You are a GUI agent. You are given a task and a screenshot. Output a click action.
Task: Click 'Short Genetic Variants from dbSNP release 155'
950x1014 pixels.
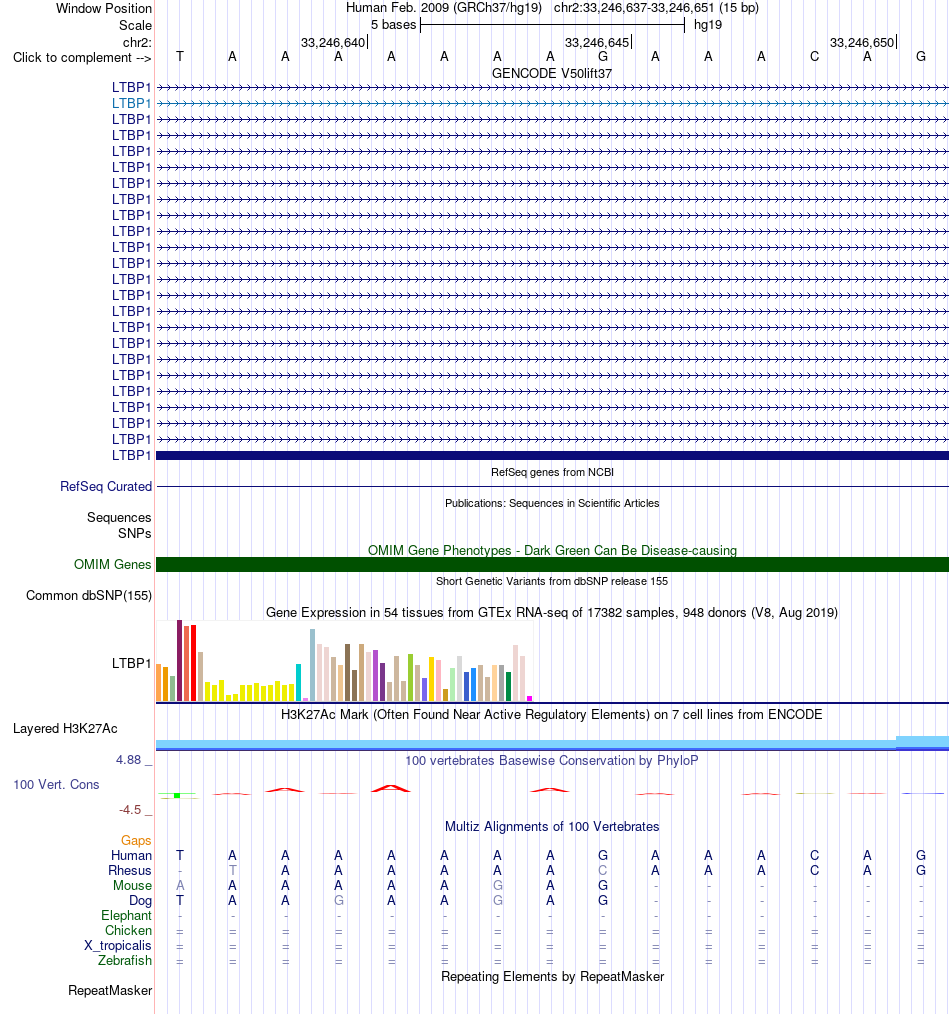(552, 581)
